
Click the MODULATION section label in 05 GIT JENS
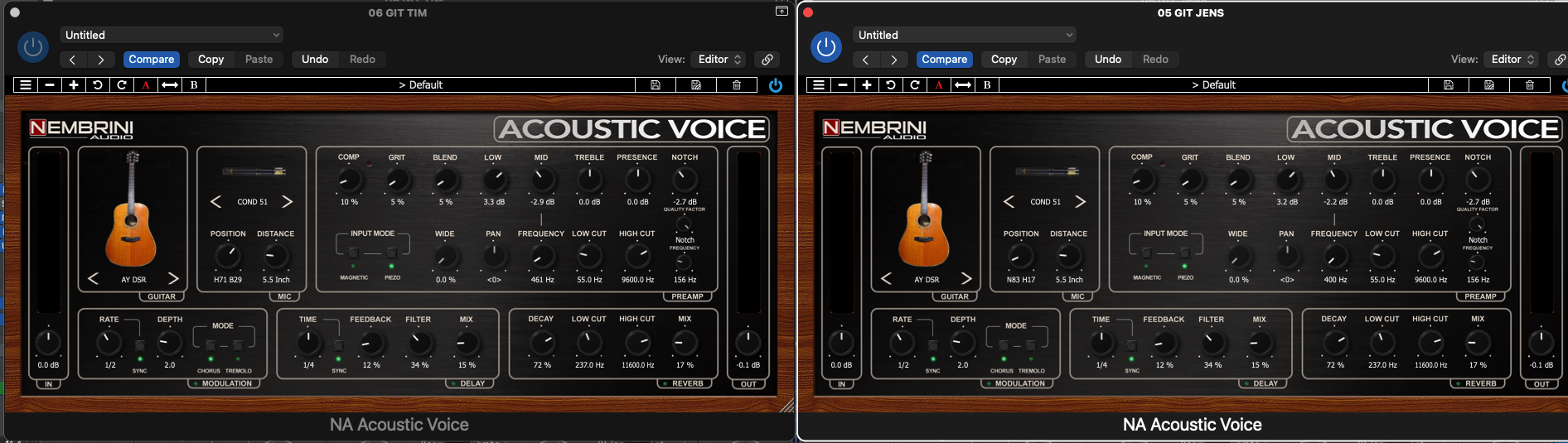1019,383
